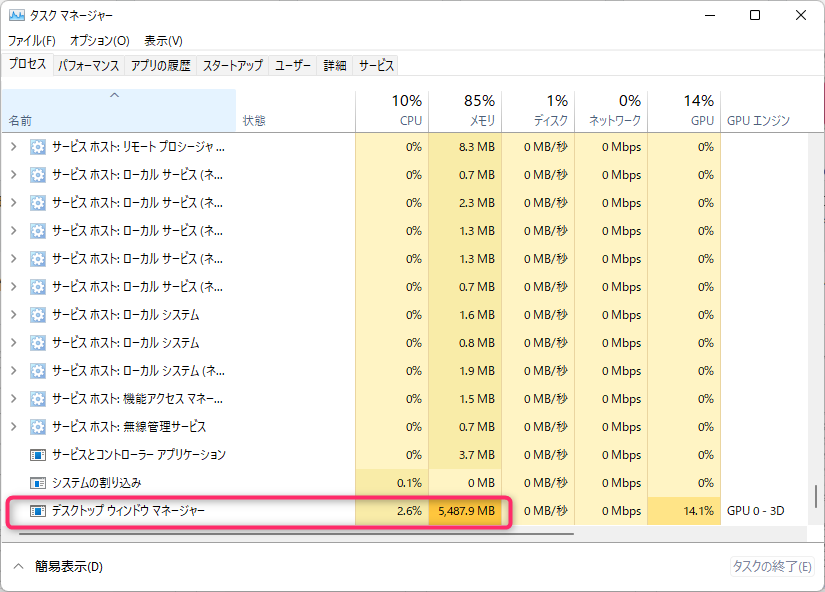Expand サービス ホスト: リモート プロシージャ row

pos(14,147)
